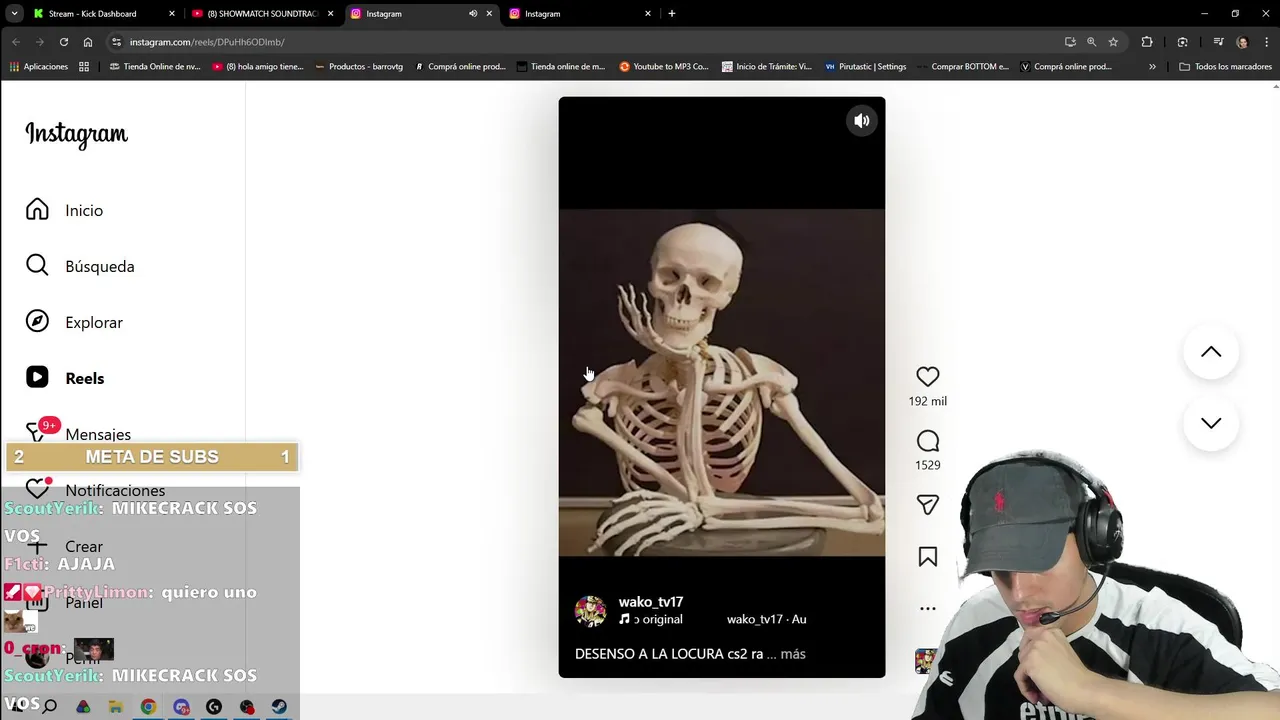Switch to the second Instagram tab
The height and width of the screenshot is (720, 1280).
tap(581, 14)
